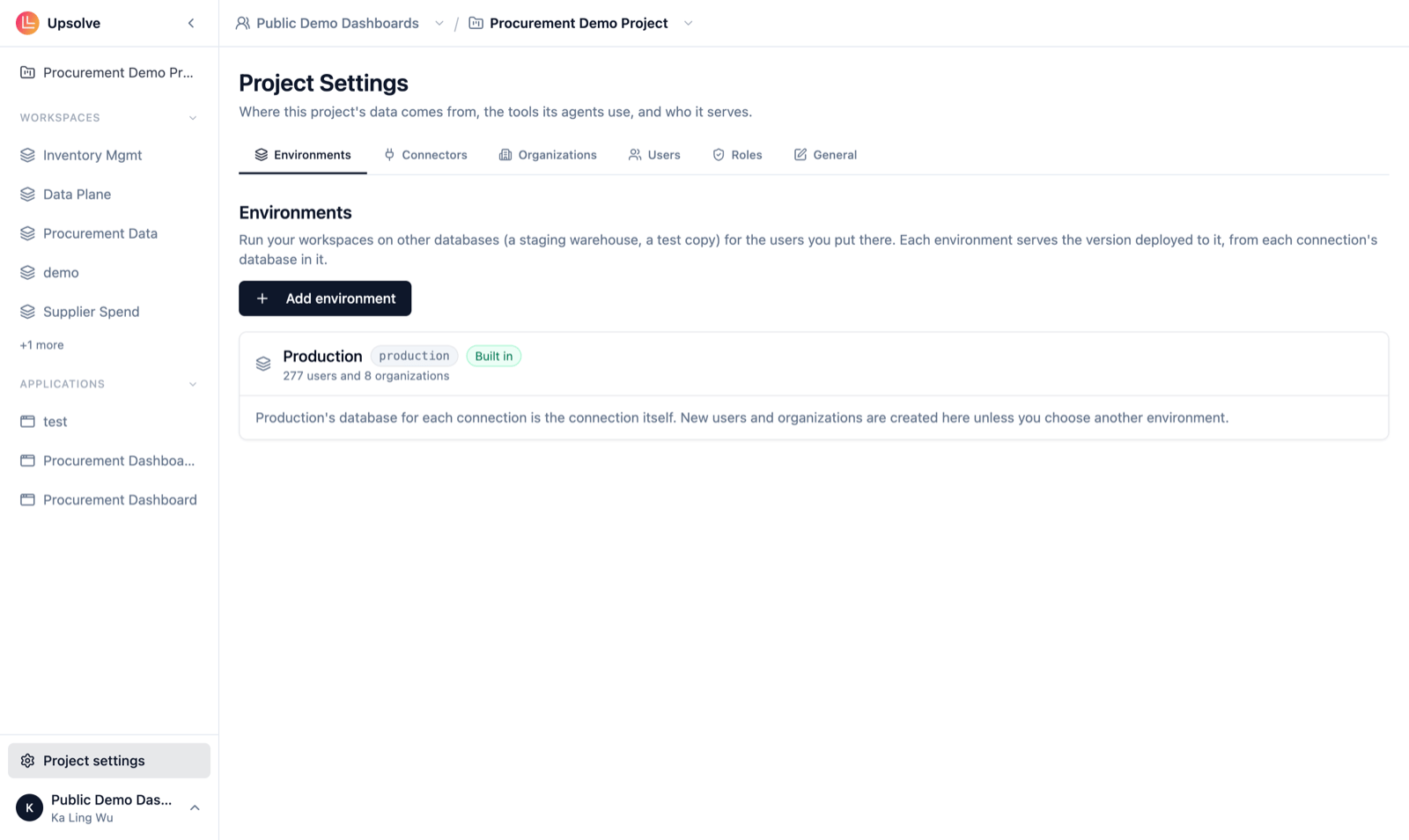
Task: Click the project icon beside Procurement Demo Pr...
Action: 27,72
